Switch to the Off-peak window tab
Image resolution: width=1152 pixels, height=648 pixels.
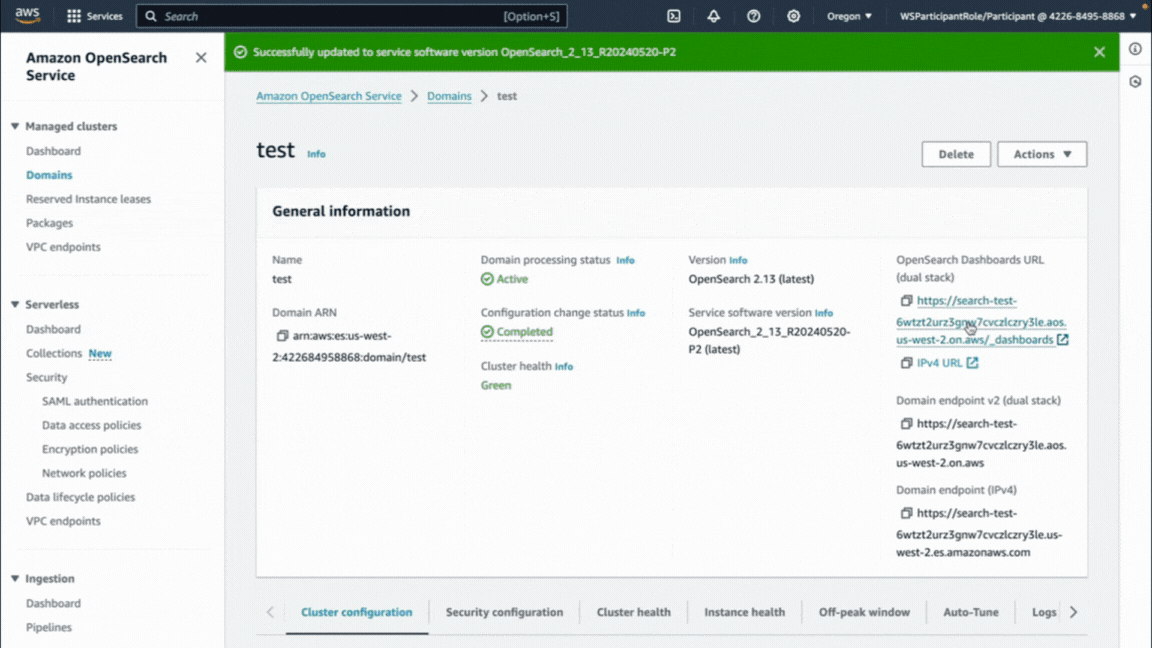tap(864, 612)
